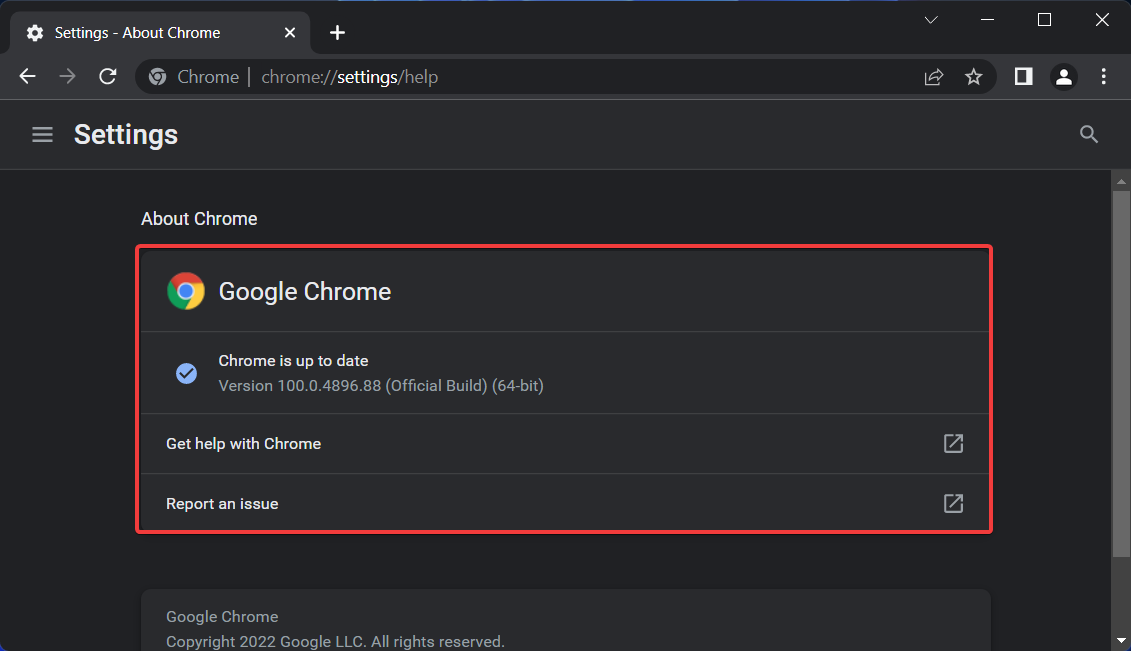This screenshot has height=651, width=1131.
Task: Click the external link icon for Get help
Action: point(954,444)
